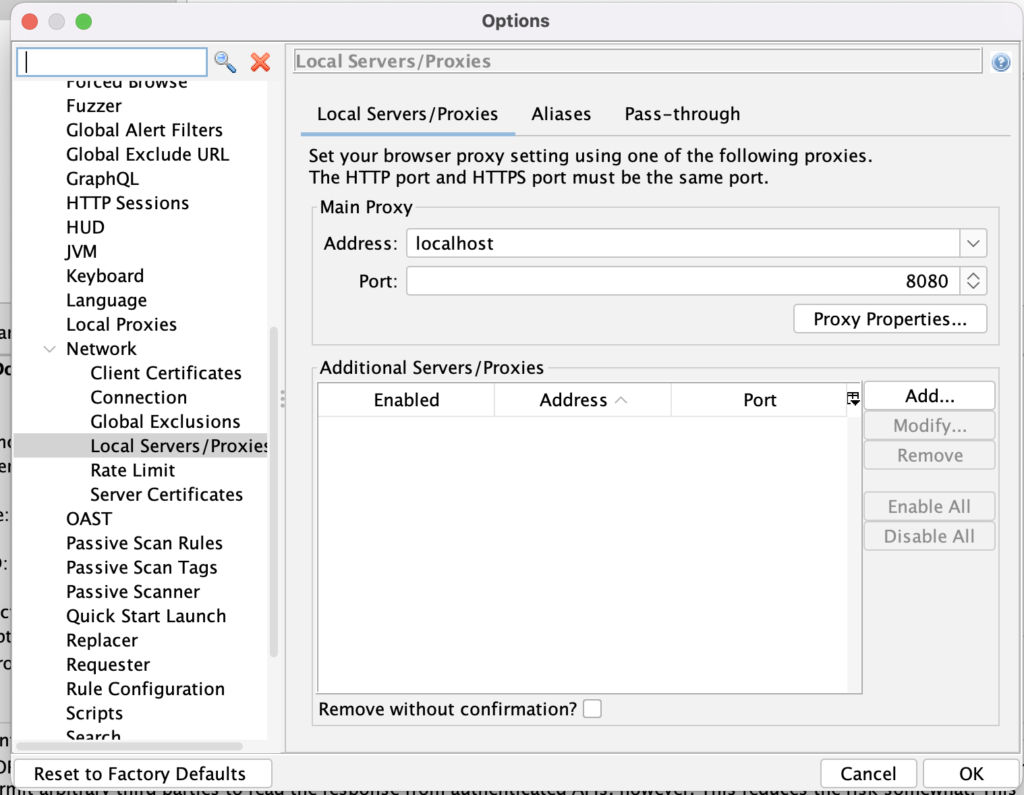Open Server Certificates under Network
The image size is (1024, 795).
pyautogui.click(x=167, y=495)
